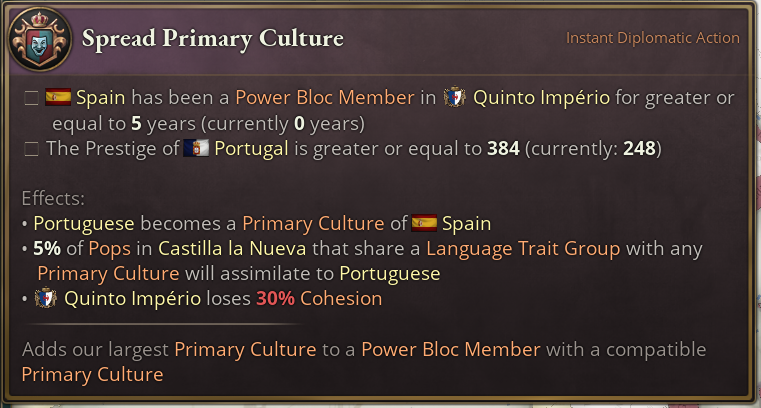Click the Quinto Império emblem beside the Cohesion loss
Image resolution: width=761 pixels, height=408 pixels.
pos(44,298)
